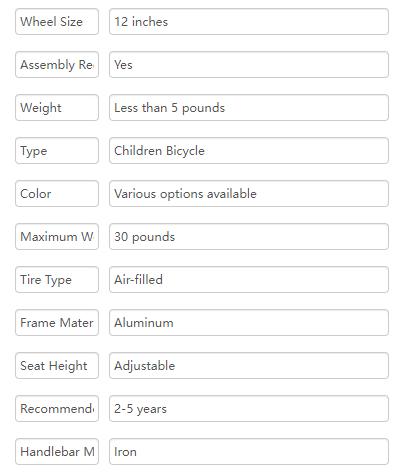Image resolution: width=400 pixels, height=474 pixels.
Task: Click the Type name field
Action: [x=57, y=151]
